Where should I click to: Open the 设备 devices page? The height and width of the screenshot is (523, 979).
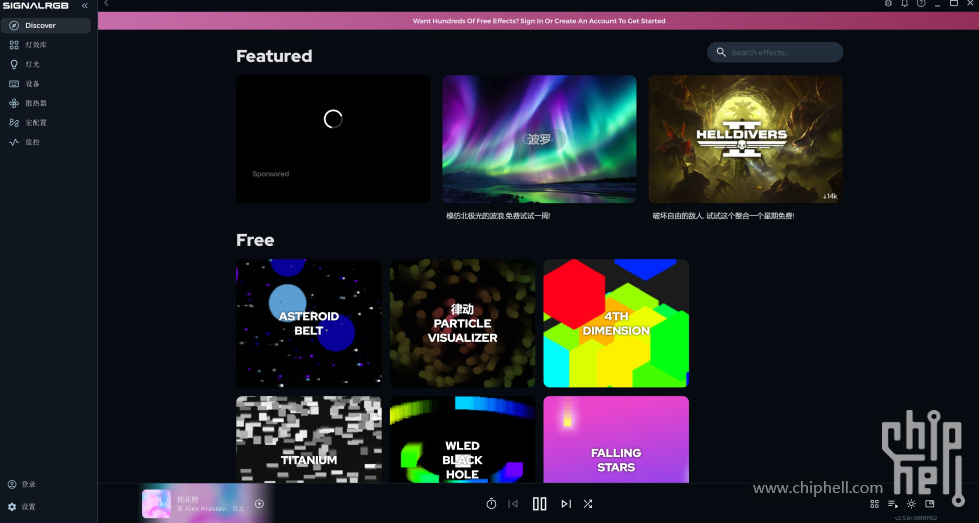point(46,84)
